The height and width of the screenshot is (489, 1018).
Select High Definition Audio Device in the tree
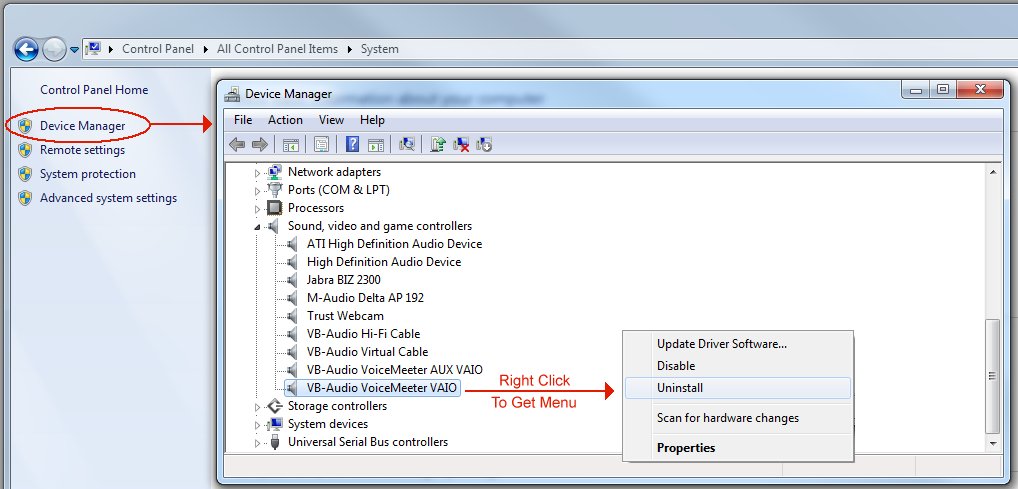(x=384, y=262)
